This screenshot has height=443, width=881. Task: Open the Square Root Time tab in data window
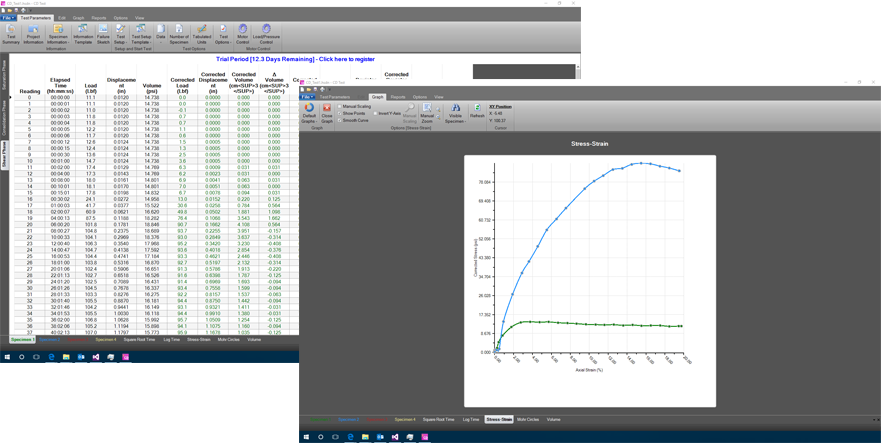pyautogui.click(x=139, y=340)
